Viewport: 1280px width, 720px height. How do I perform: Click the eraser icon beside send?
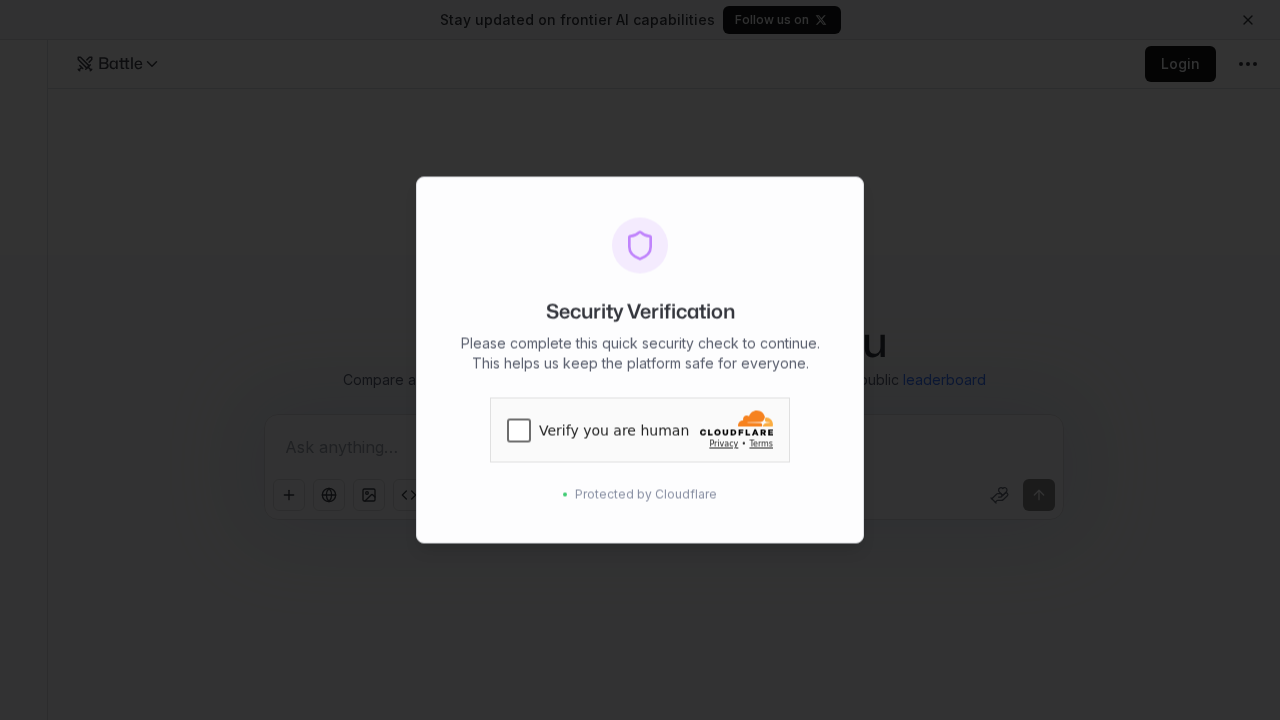coord(999,495)
